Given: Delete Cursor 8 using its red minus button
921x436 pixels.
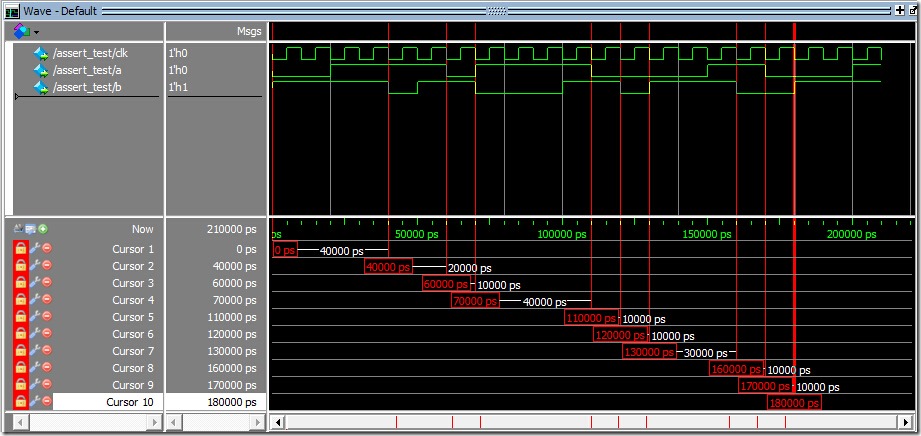Looking at the screenshot, I should tap(47, 368).
